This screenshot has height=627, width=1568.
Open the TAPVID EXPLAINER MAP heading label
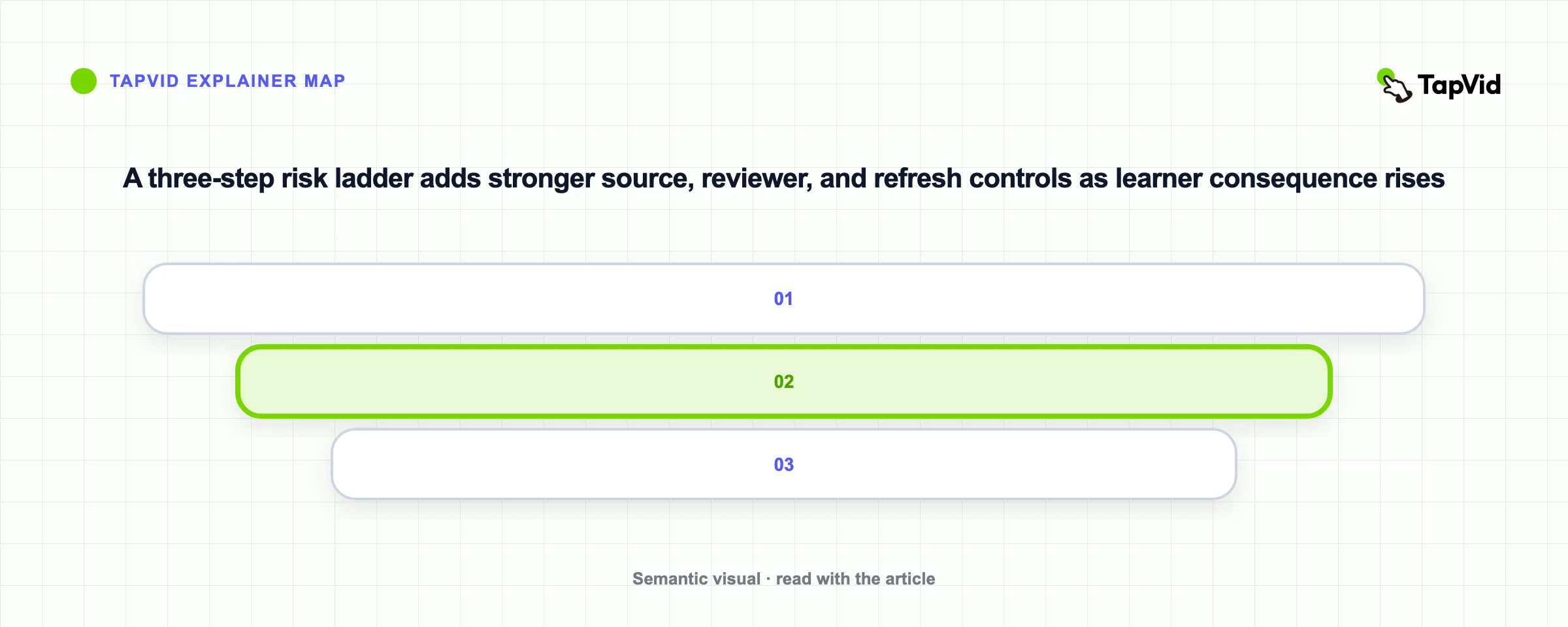227,81
